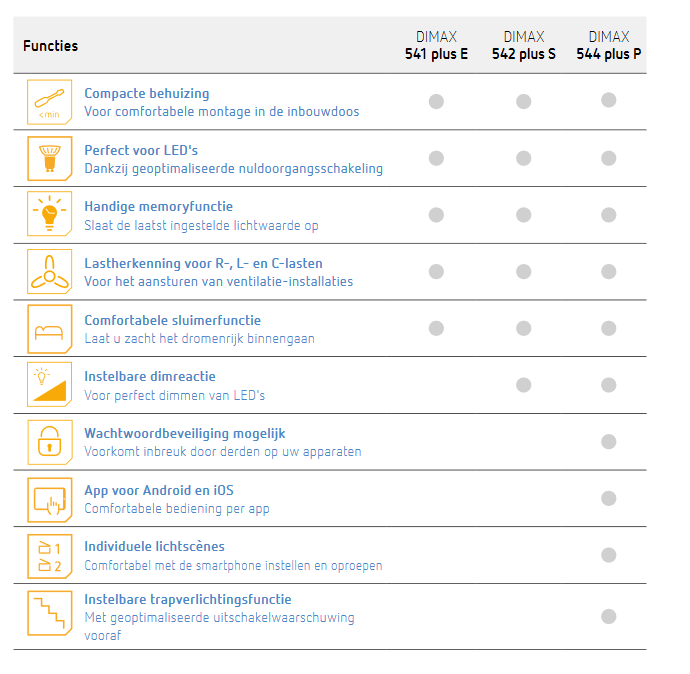The image size is (690, 674).
Task: Click 'Met geoptimaliseerde uitschakelwaarschuwing vooraf' text
Action: click(219, 626)
